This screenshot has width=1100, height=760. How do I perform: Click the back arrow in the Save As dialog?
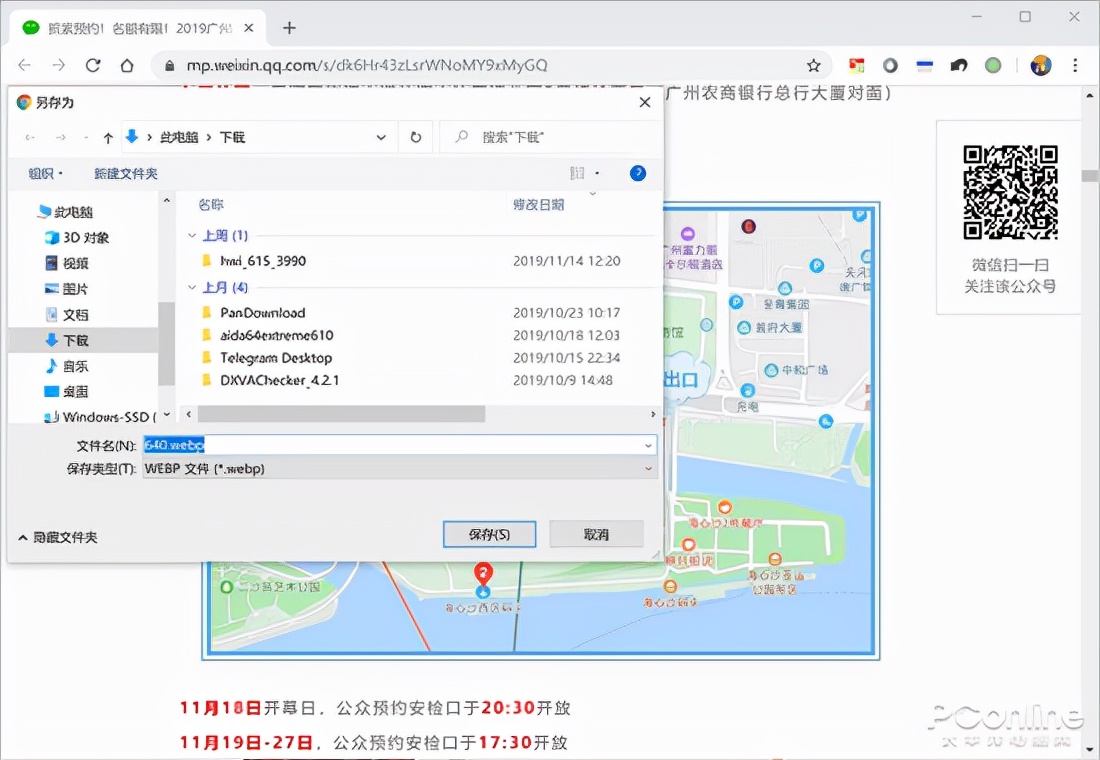click(x=27, y=137)
